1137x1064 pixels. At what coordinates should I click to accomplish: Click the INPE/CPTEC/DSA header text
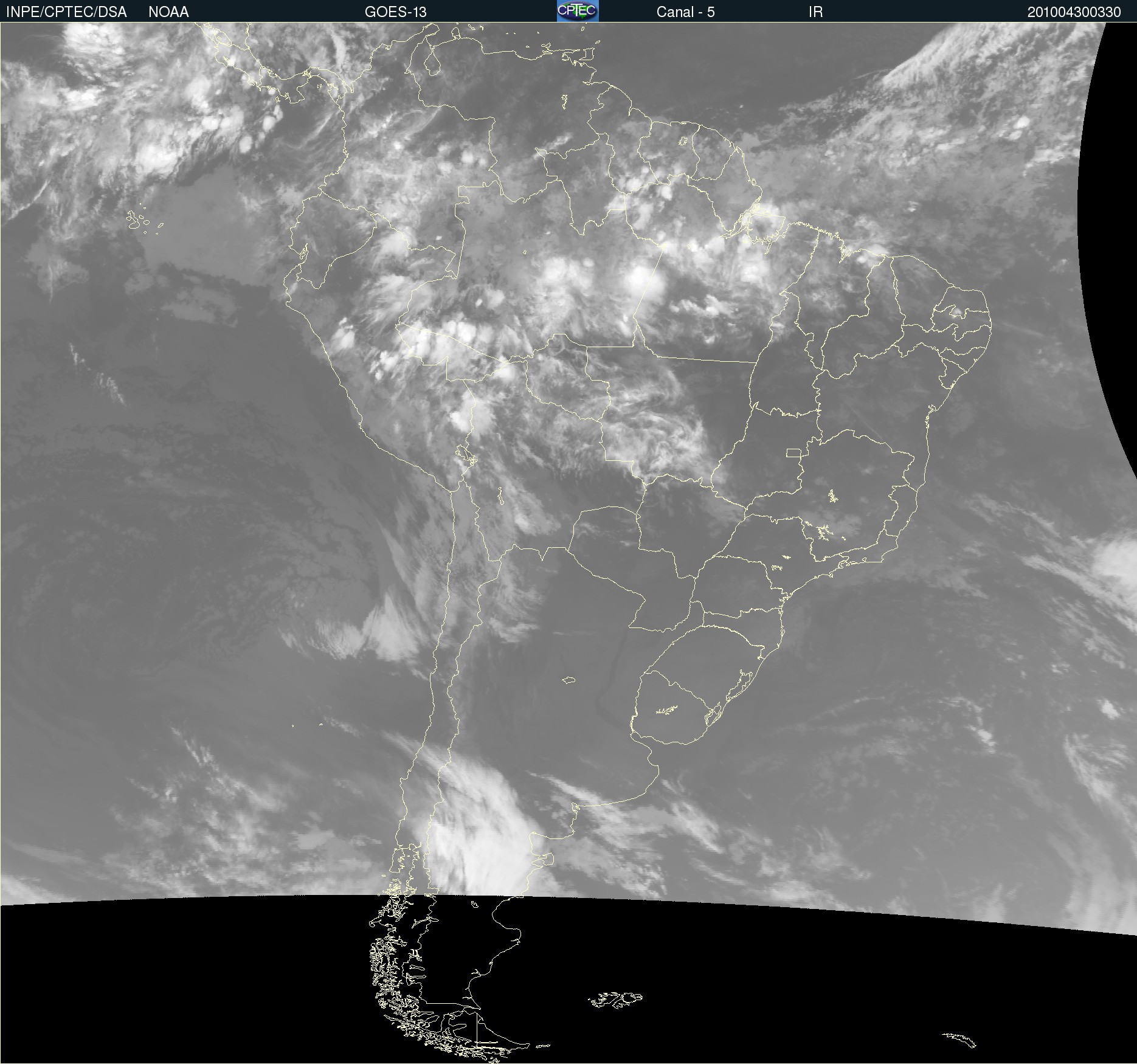(x=66, y=12)
